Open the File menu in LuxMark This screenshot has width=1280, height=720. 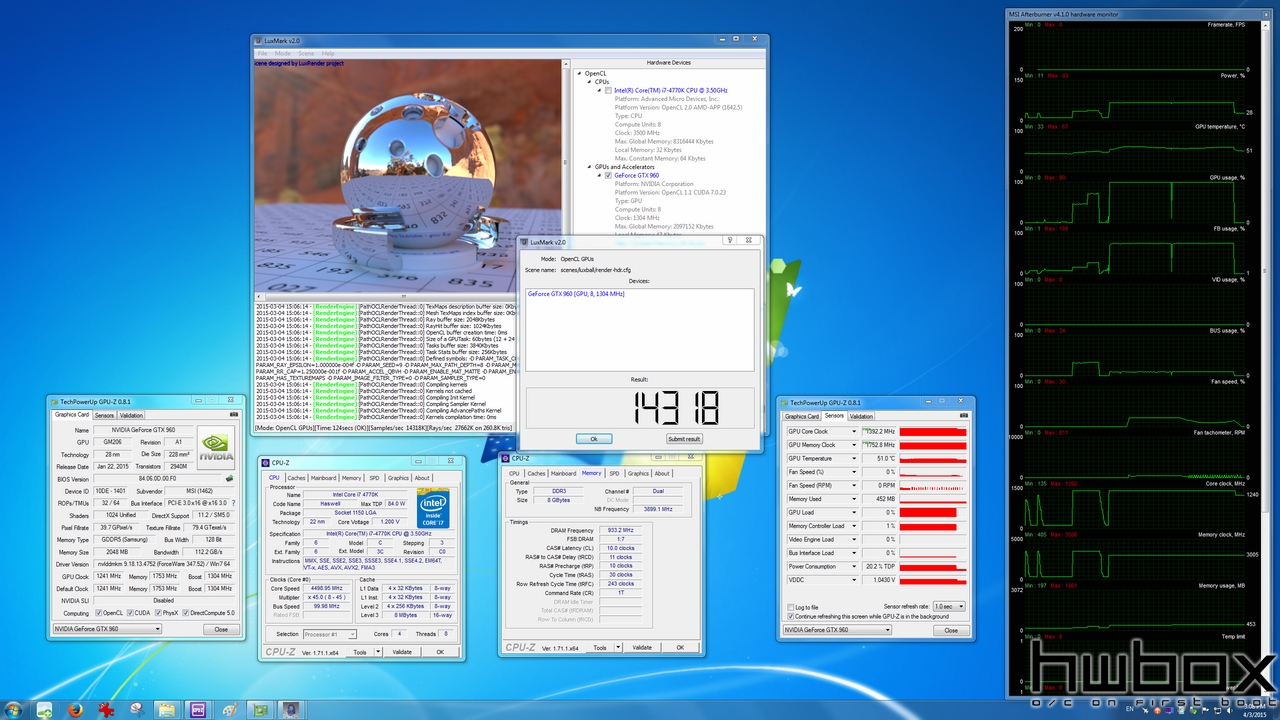(263, 53)
